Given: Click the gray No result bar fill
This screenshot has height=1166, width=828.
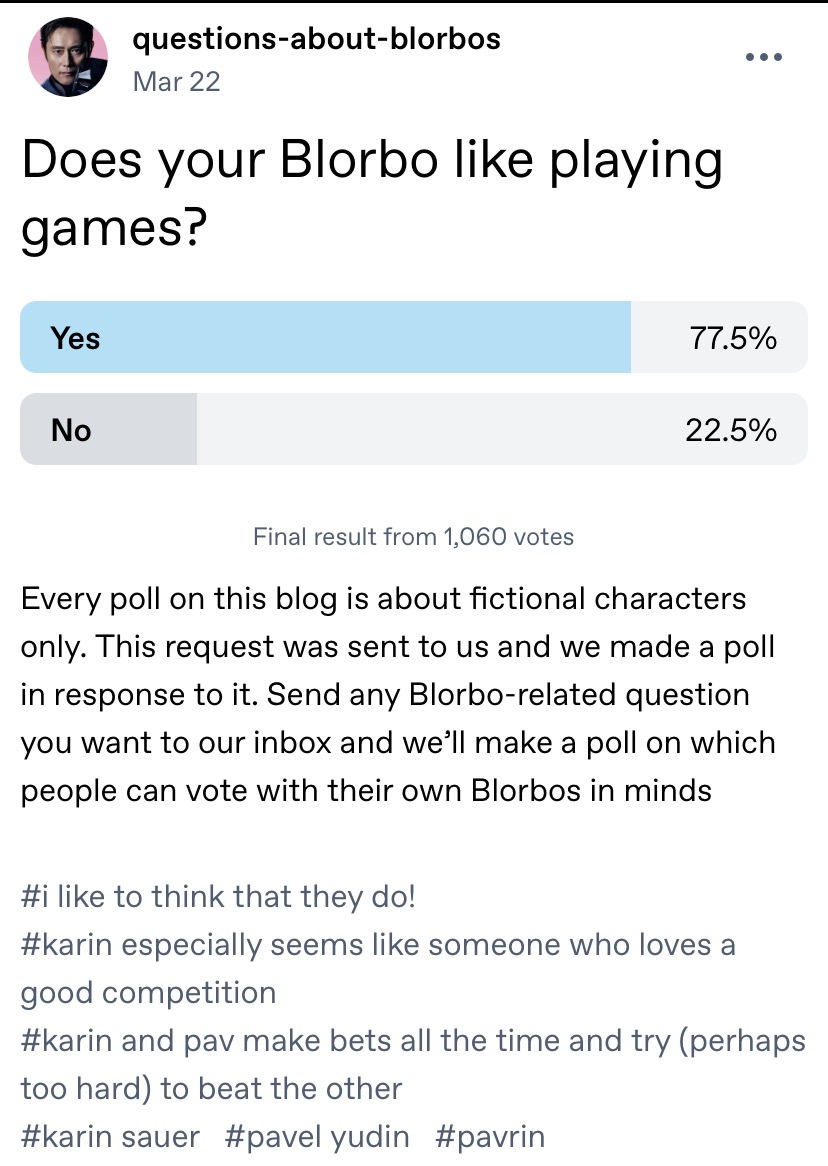Looking at the screenshot, I should (109, 429).
